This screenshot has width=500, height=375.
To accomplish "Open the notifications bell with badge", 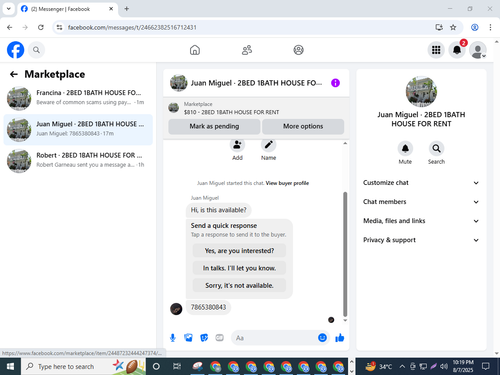I will click(457, 50).
